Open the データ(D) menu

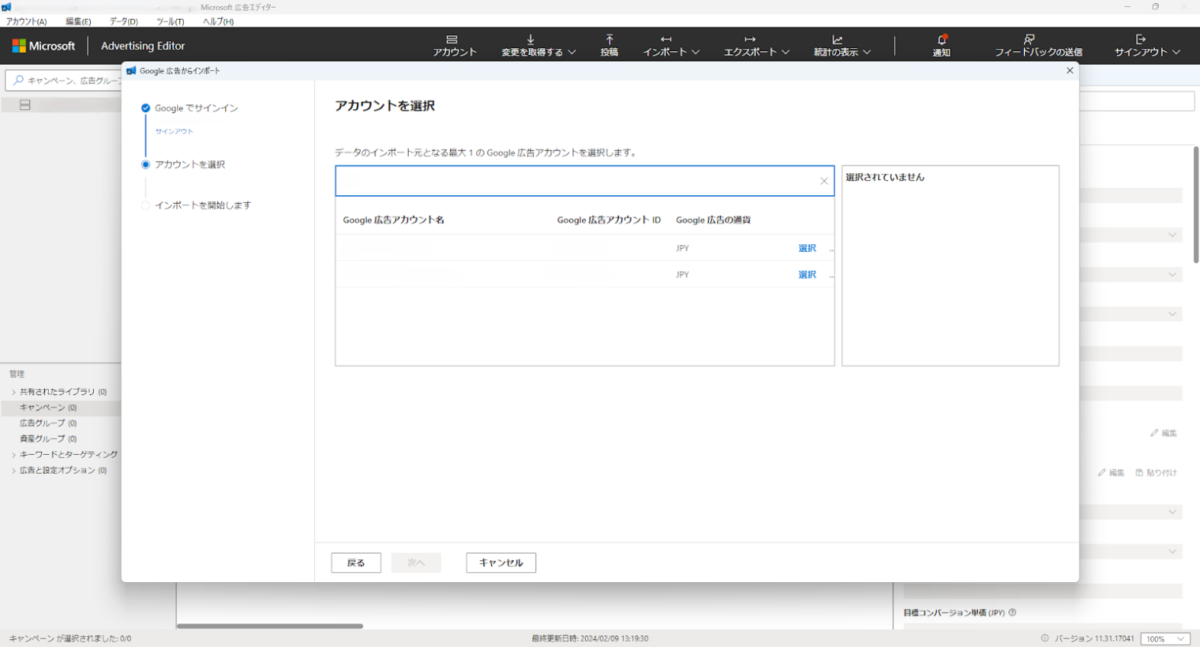pos(124,21)
